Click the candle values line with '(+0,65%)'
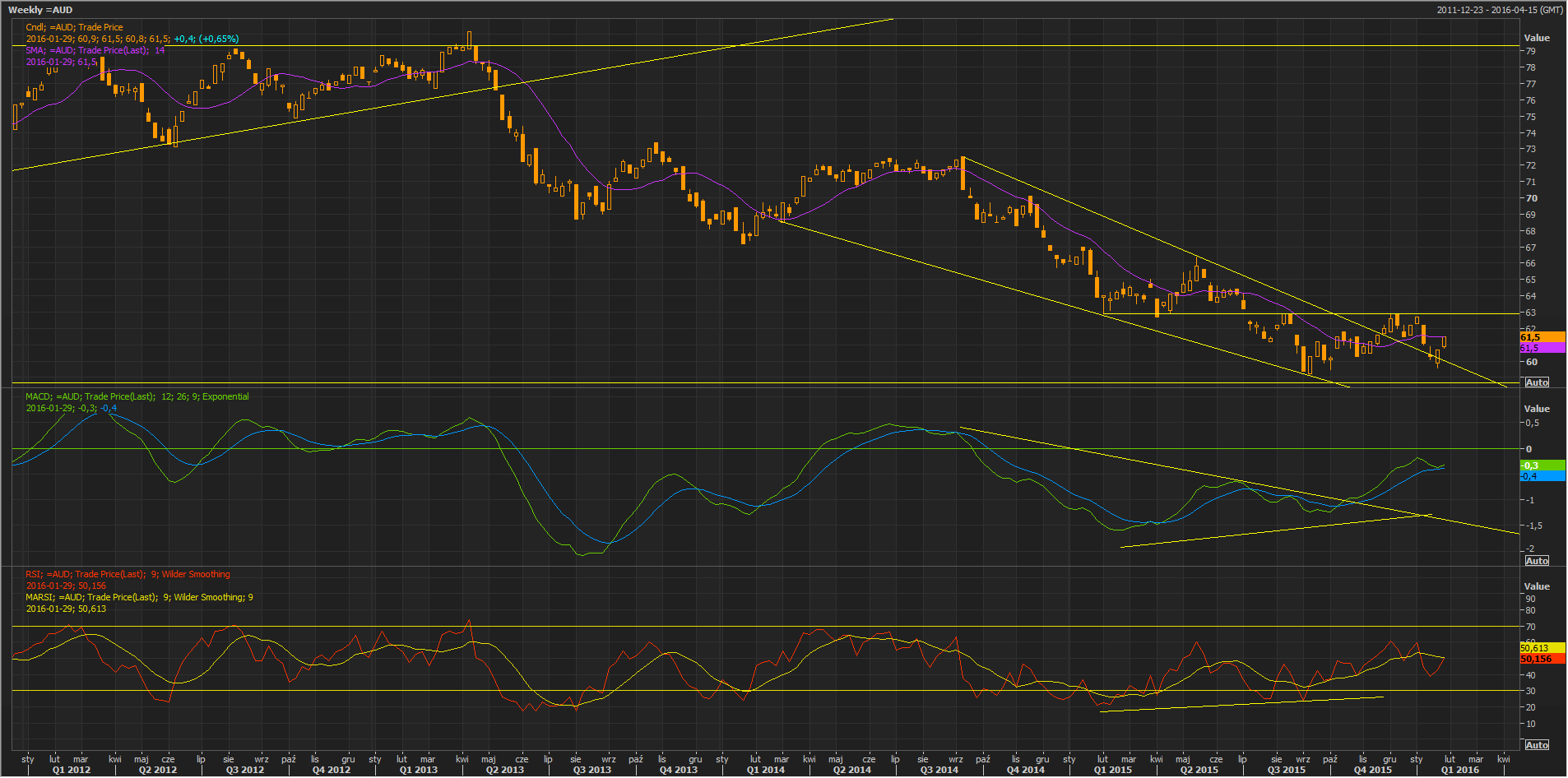 click(132, 39)
